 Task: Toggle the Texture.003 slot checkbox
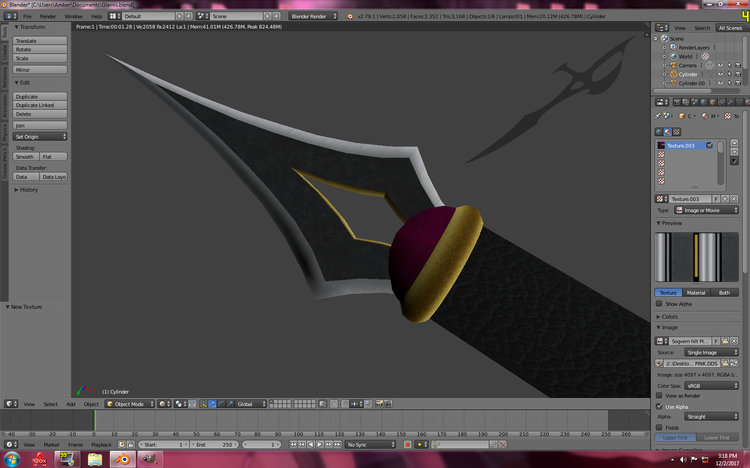click(x=710, y=145)
